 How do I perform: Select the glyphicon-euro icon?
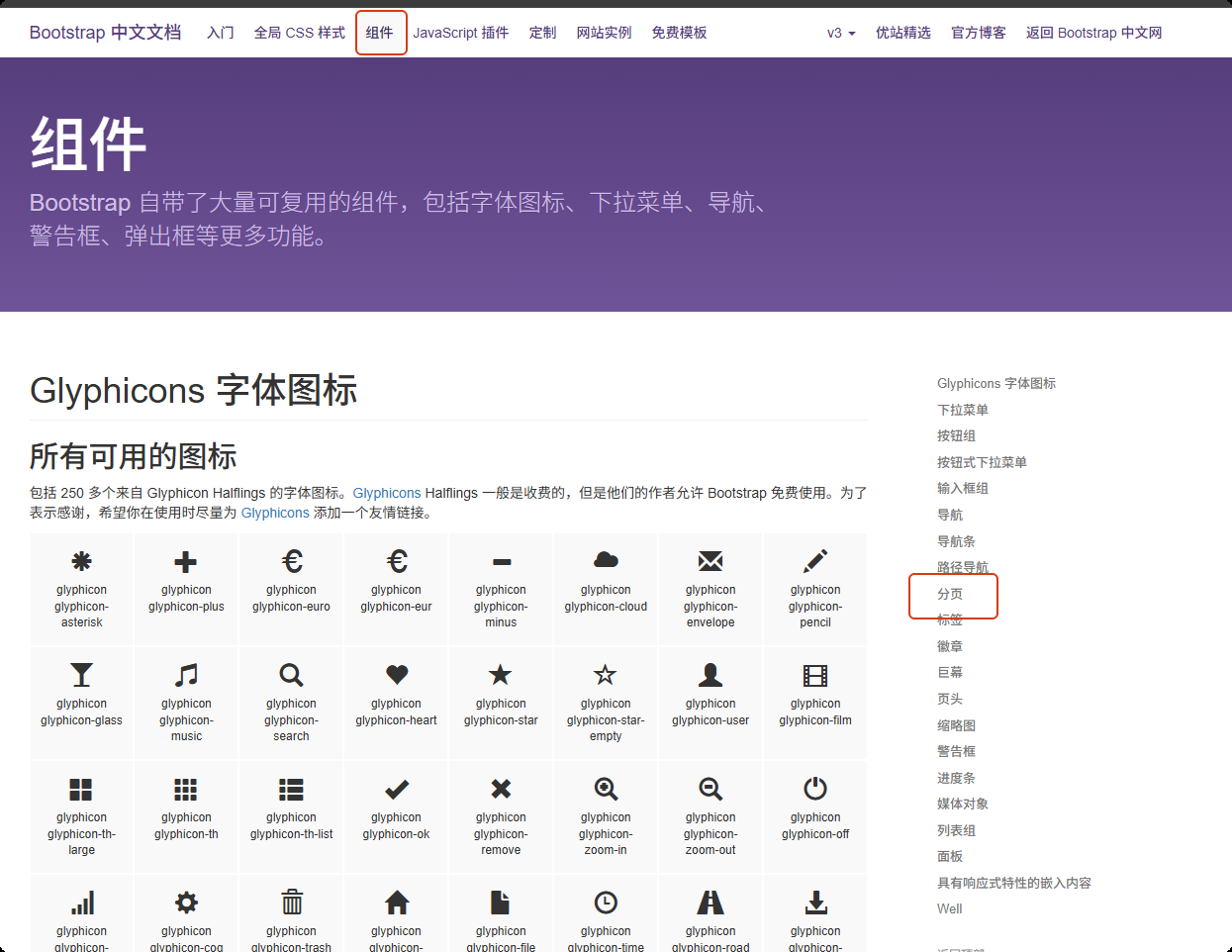tap(292, 562)
